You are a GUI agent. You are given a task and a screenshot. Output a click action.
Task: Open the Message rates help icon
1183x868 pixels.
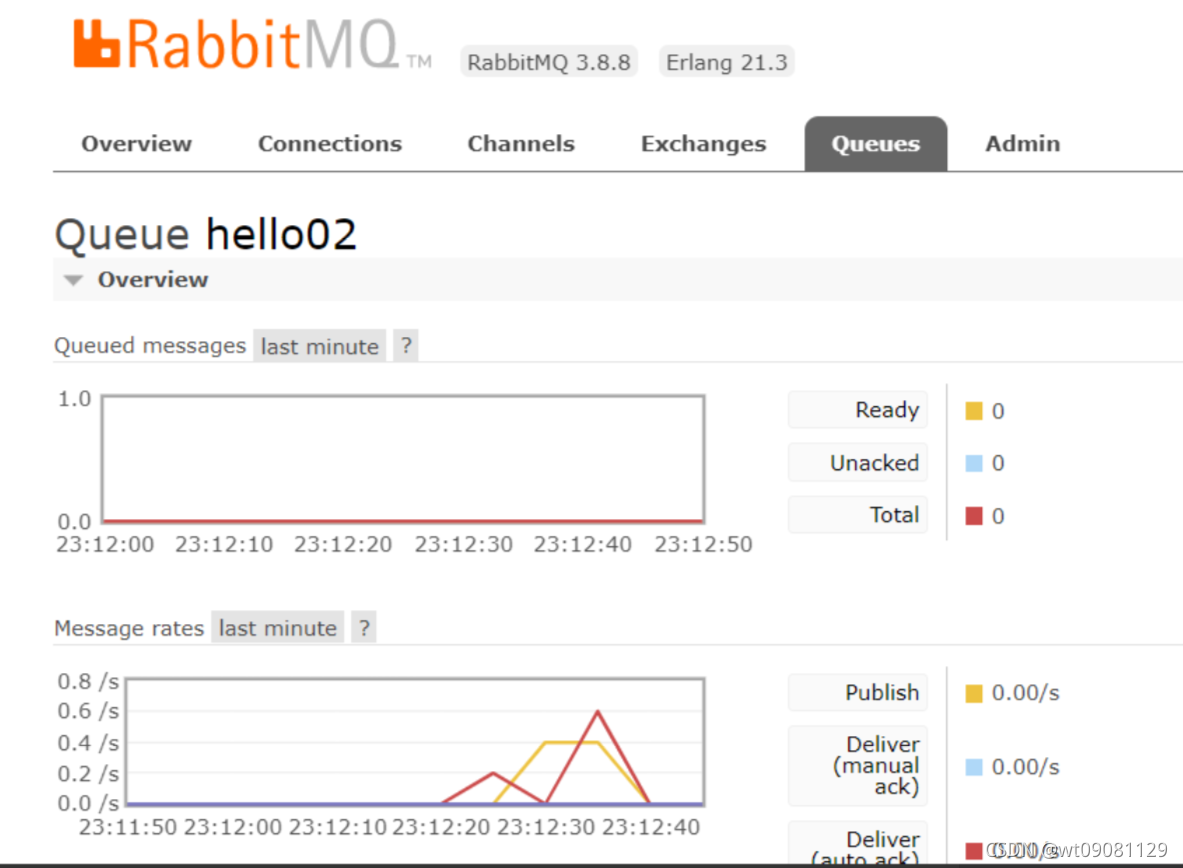[x=363, y=627]
